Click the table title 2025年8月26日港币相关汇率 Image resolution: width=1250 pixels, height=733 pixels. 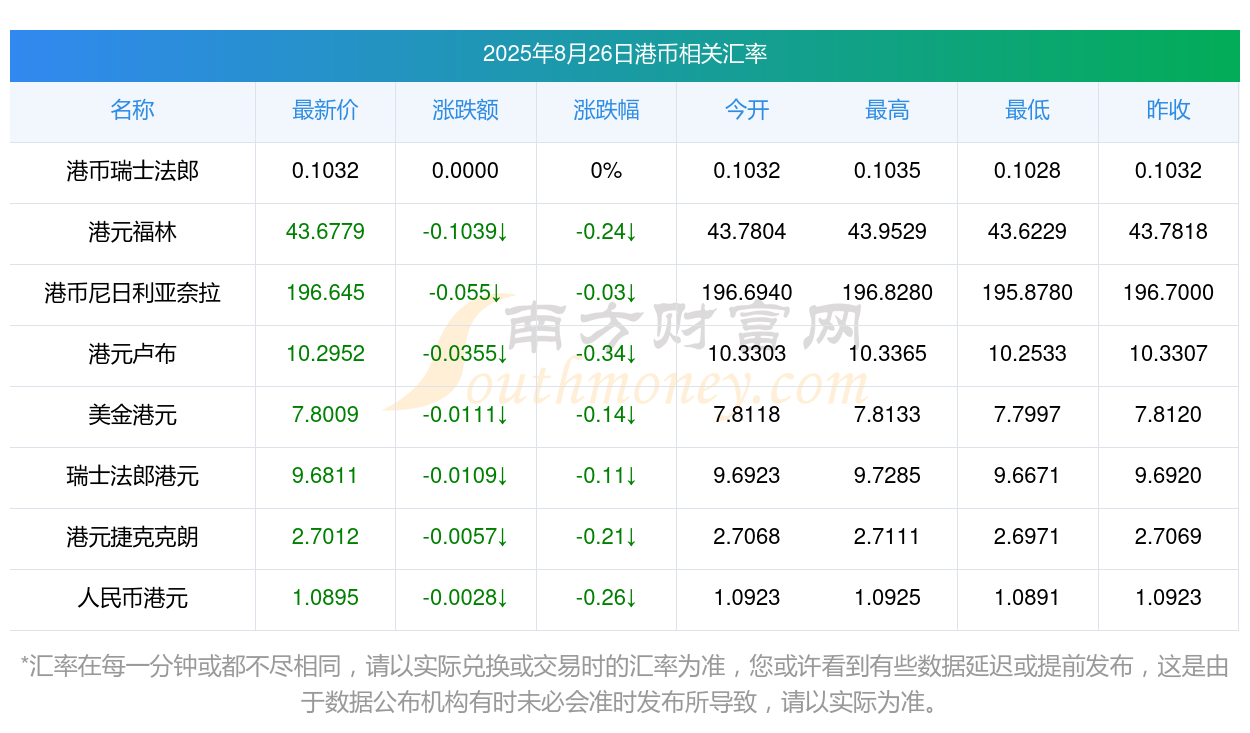pos(625,54)
